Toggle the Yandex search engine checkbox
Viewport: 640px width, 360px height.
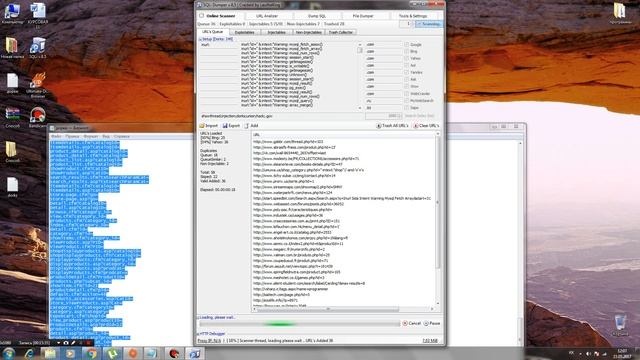(x=407, y=72)
